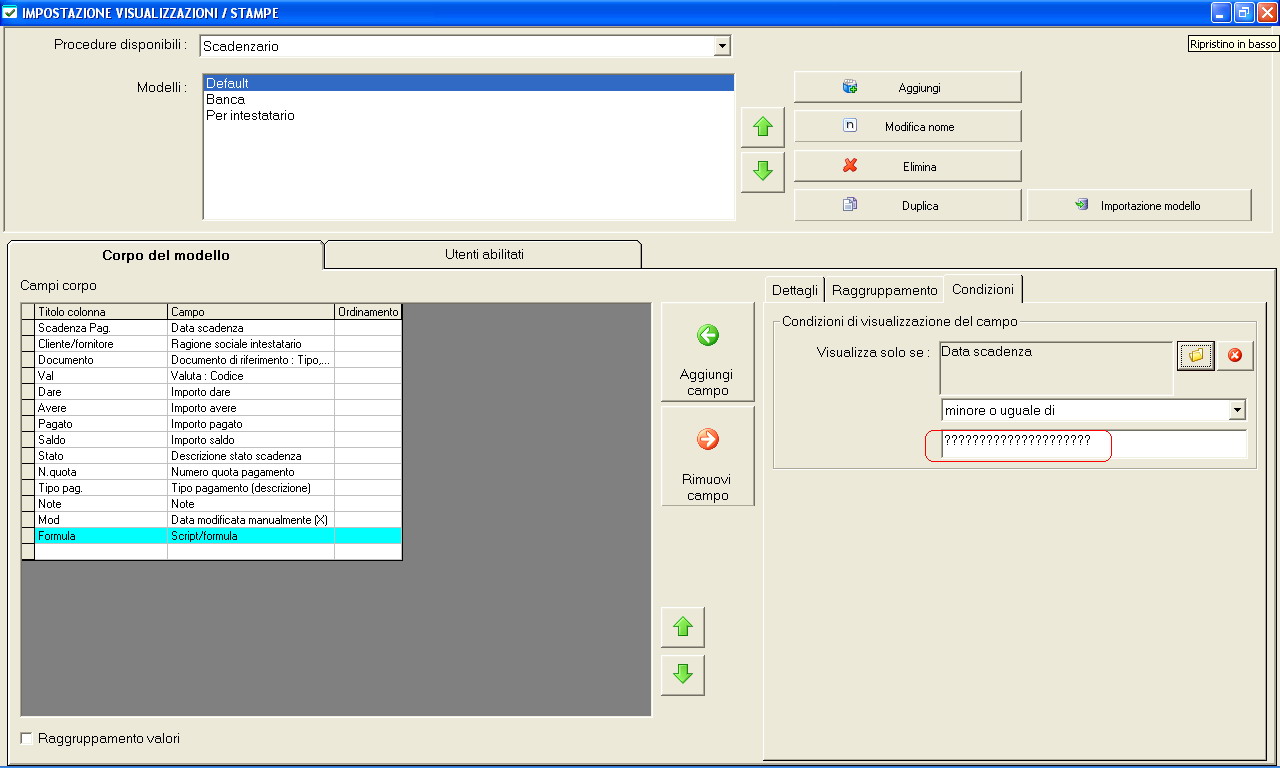Screen dimensions: 1280x768
Task: Click the 'Tipo pagamento (descrizione)' cell
Action: click(251, 488)
